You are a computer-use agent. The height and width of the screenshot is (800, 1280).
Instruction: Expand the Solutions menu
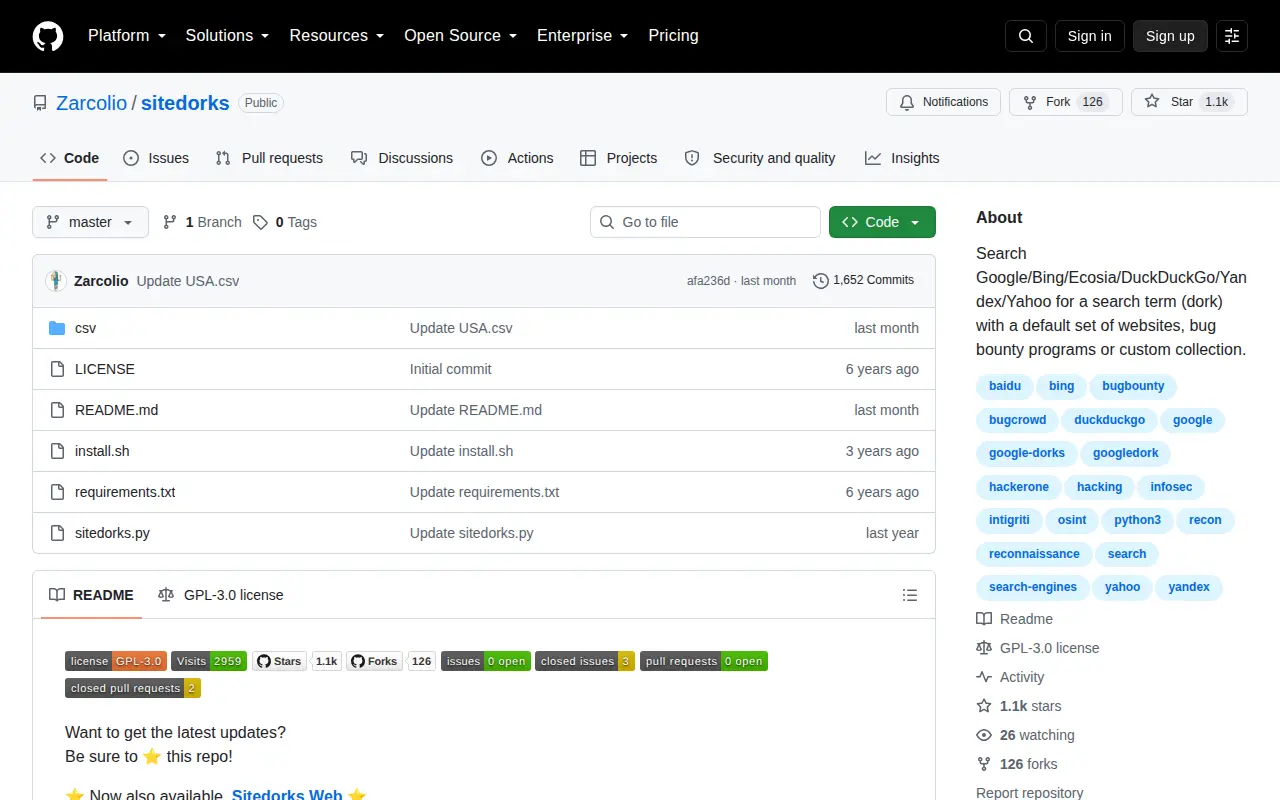[x=227, y=36]
